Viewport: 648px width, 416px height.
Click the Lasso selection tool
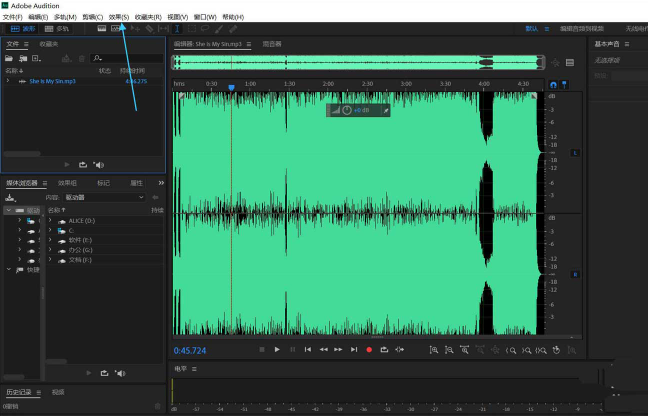pos(205,29)
